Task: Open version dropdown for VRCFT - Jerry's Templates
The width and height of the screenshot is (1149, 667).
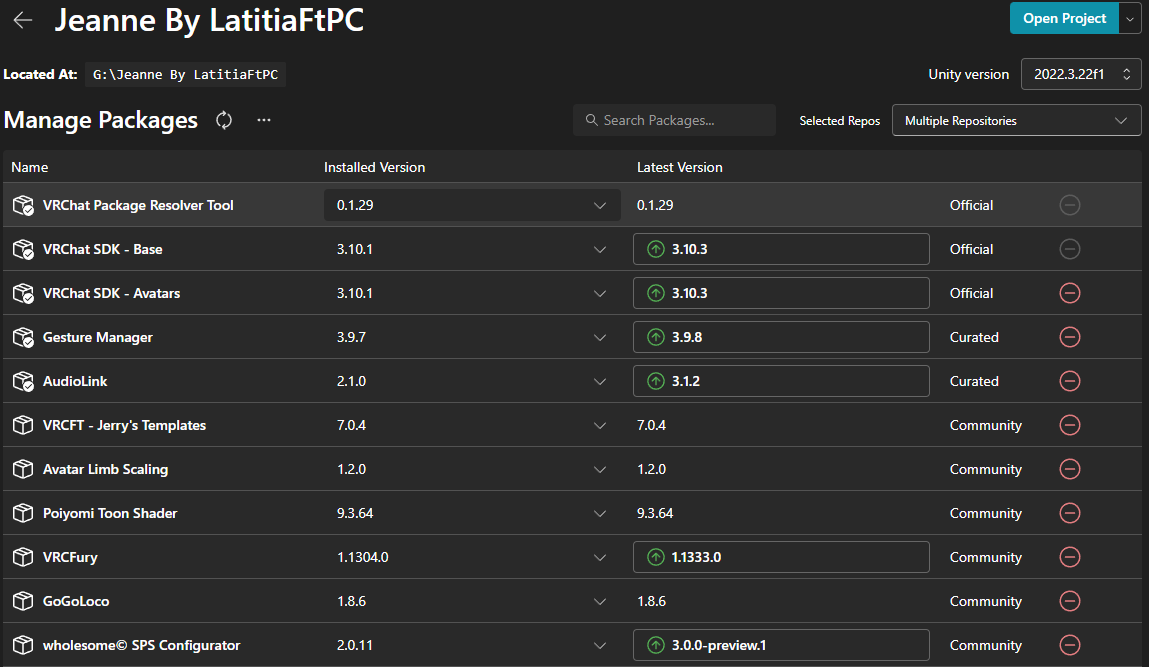Action: [472, 425]
